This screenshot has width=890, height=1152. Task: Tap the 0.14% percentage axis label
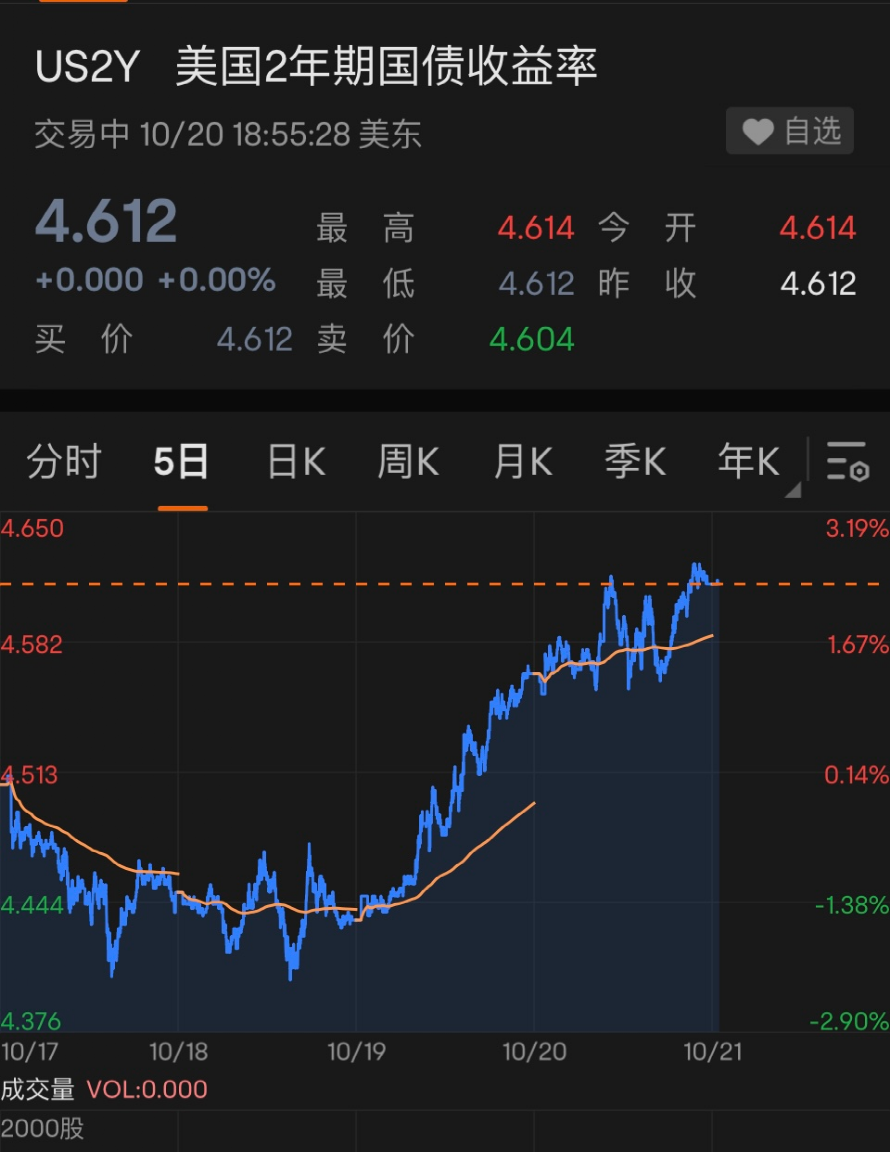(x=857, y=774)
